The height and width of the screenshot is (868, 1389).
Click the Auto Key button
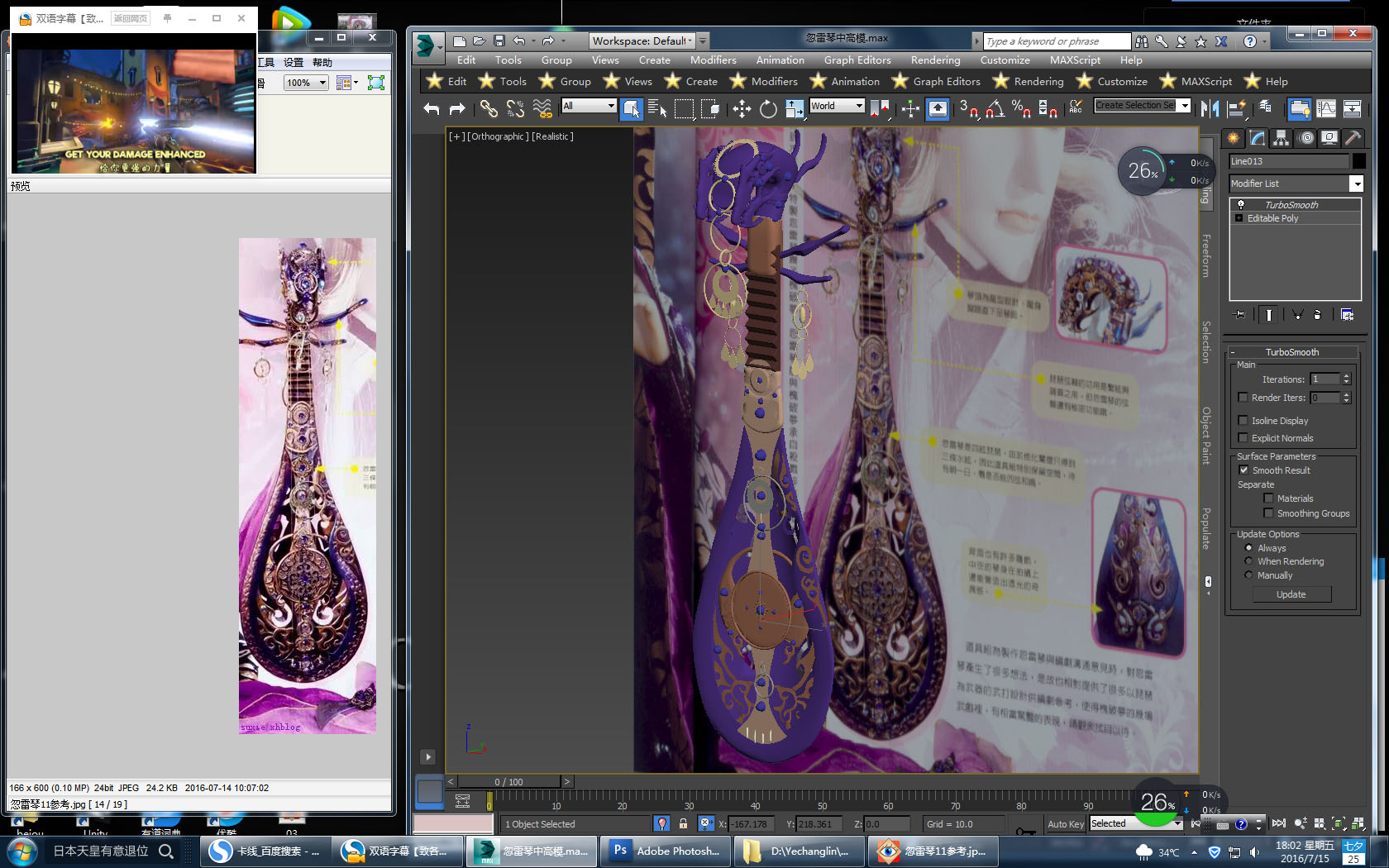(1065, 824)
